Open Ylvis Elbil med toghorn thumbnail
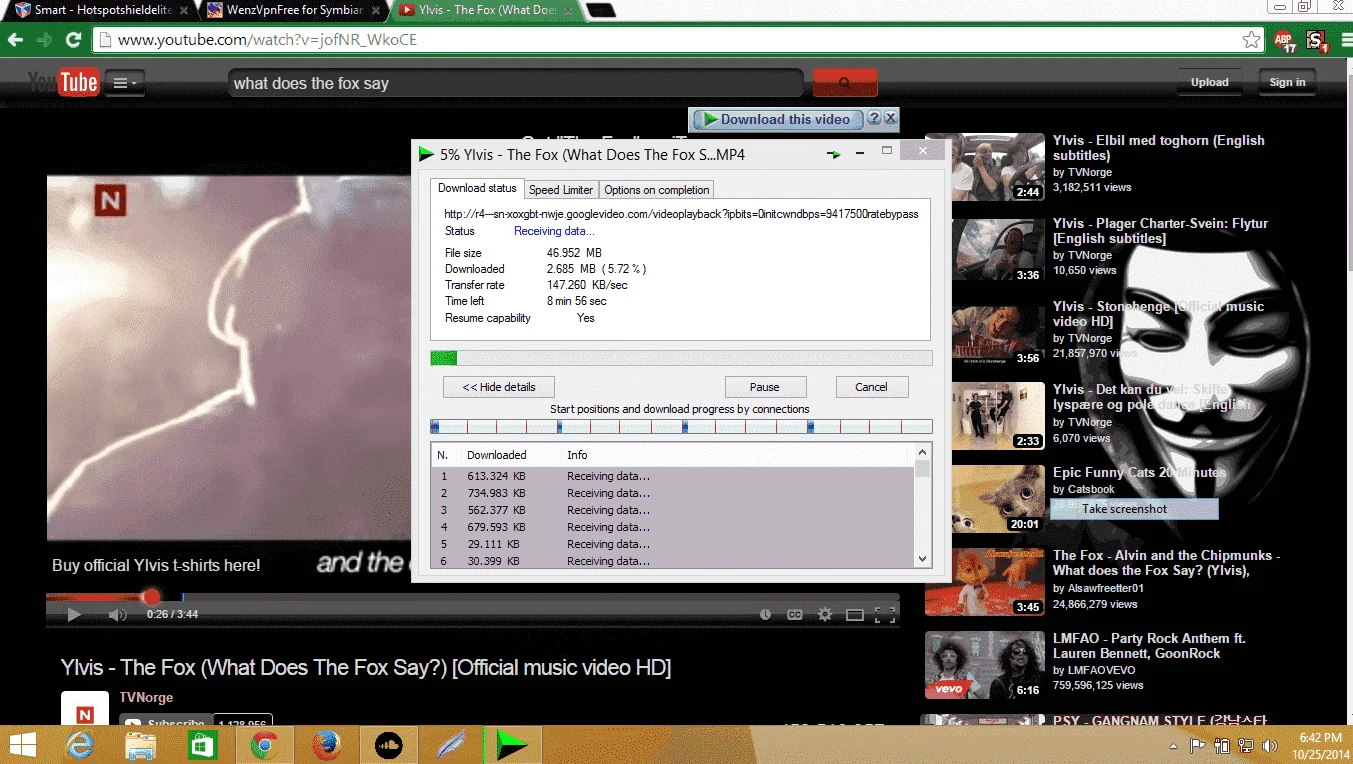1353x764 pixels. (x=985, y=167)
